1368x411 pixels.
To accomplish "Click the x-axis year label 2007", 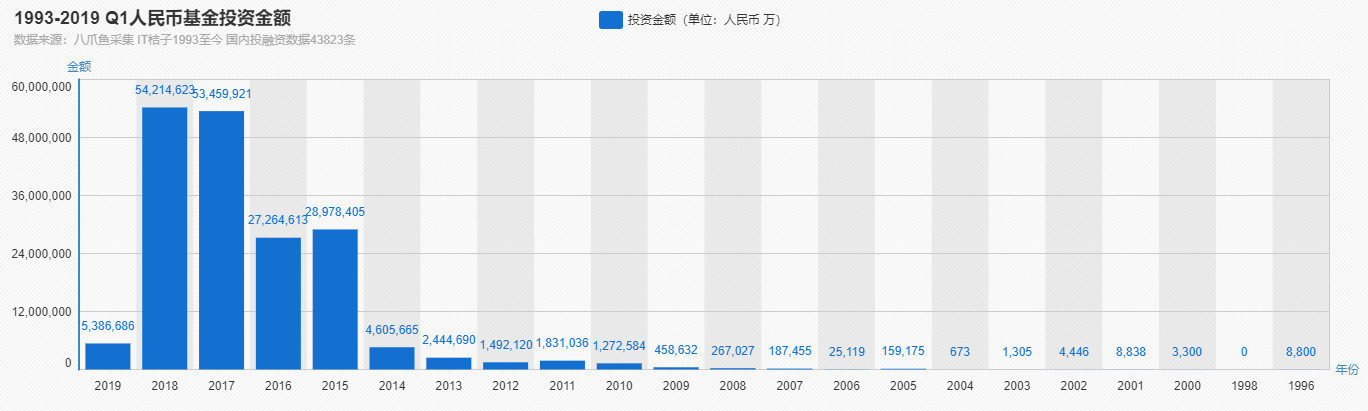I will (790, 384).
